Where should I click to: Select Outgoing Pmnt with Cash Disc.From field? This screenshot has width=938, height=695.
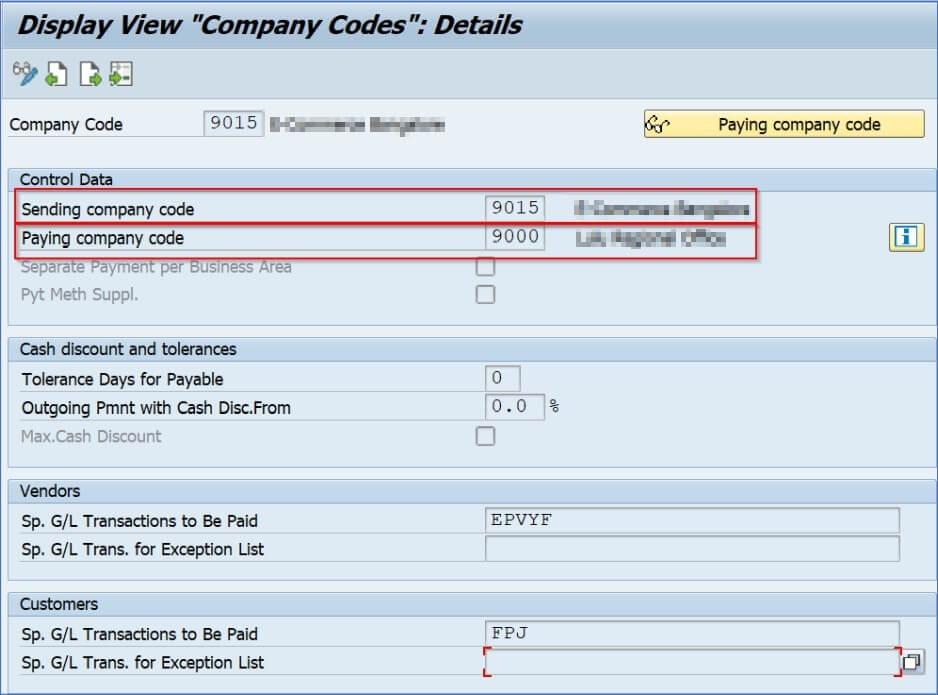514,407
